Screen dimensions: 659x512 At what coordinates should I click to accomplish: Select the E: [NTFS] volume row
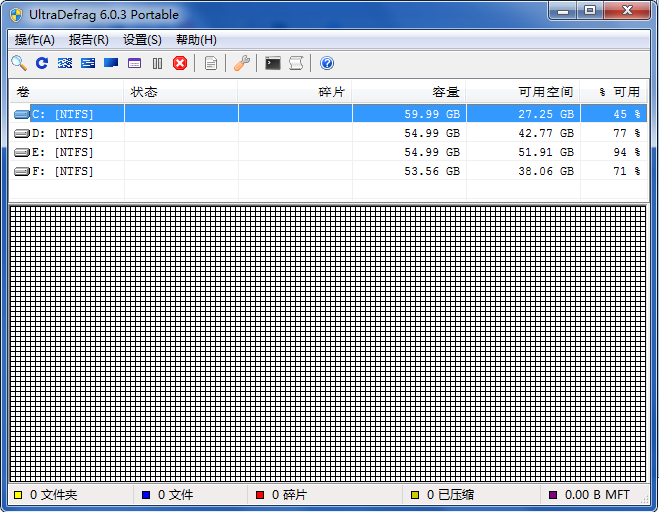tap(328, 152)
